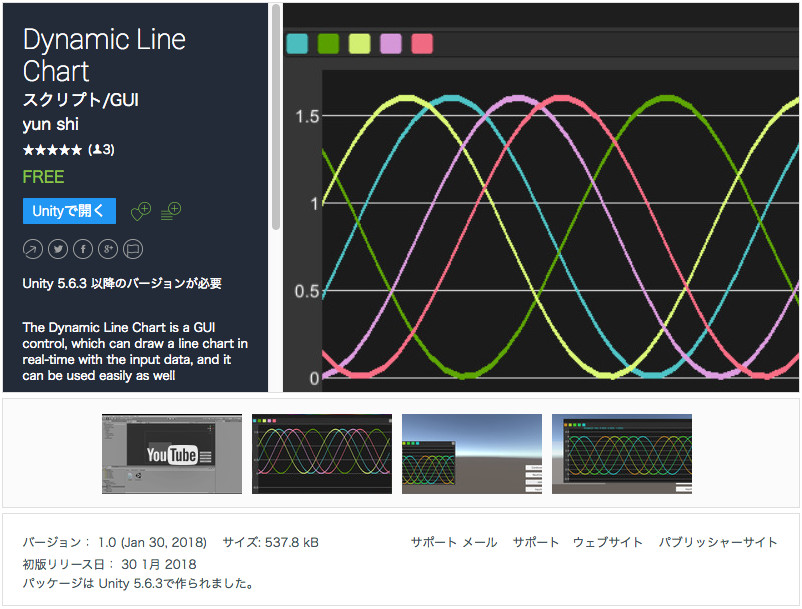The width and height of the screenshot is (802, 609).
Task: Open the standalone サポート link
Action: pyautogui.click(x=536, y=542)
